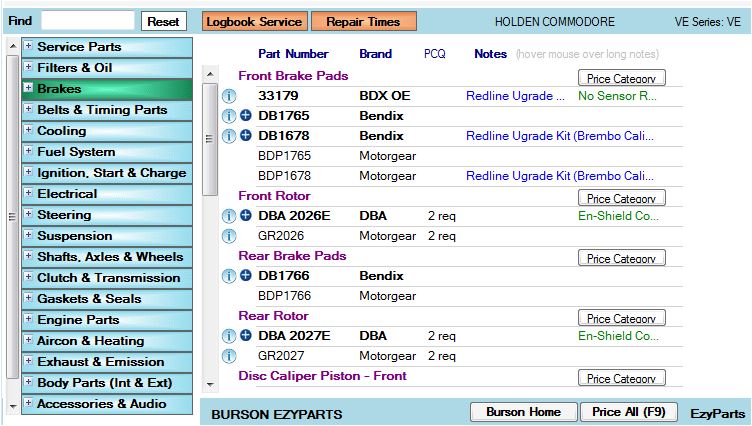Expand the Fuel System category

(28, 151)
